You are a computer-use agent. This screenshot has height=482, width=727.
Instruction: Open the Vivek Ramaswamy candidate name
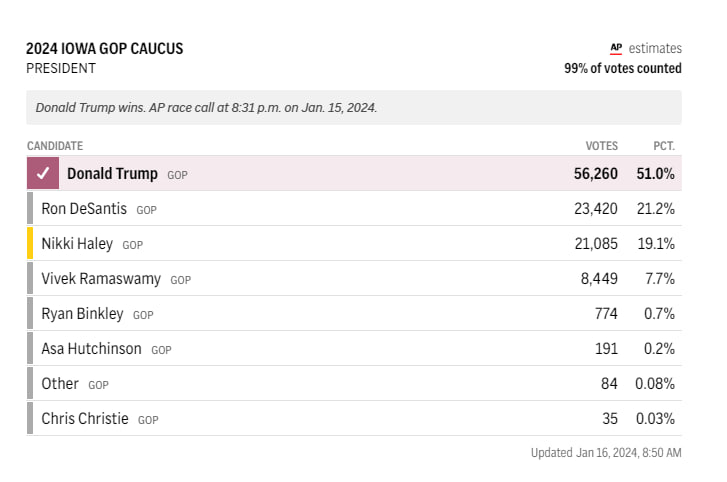[101, 279]
